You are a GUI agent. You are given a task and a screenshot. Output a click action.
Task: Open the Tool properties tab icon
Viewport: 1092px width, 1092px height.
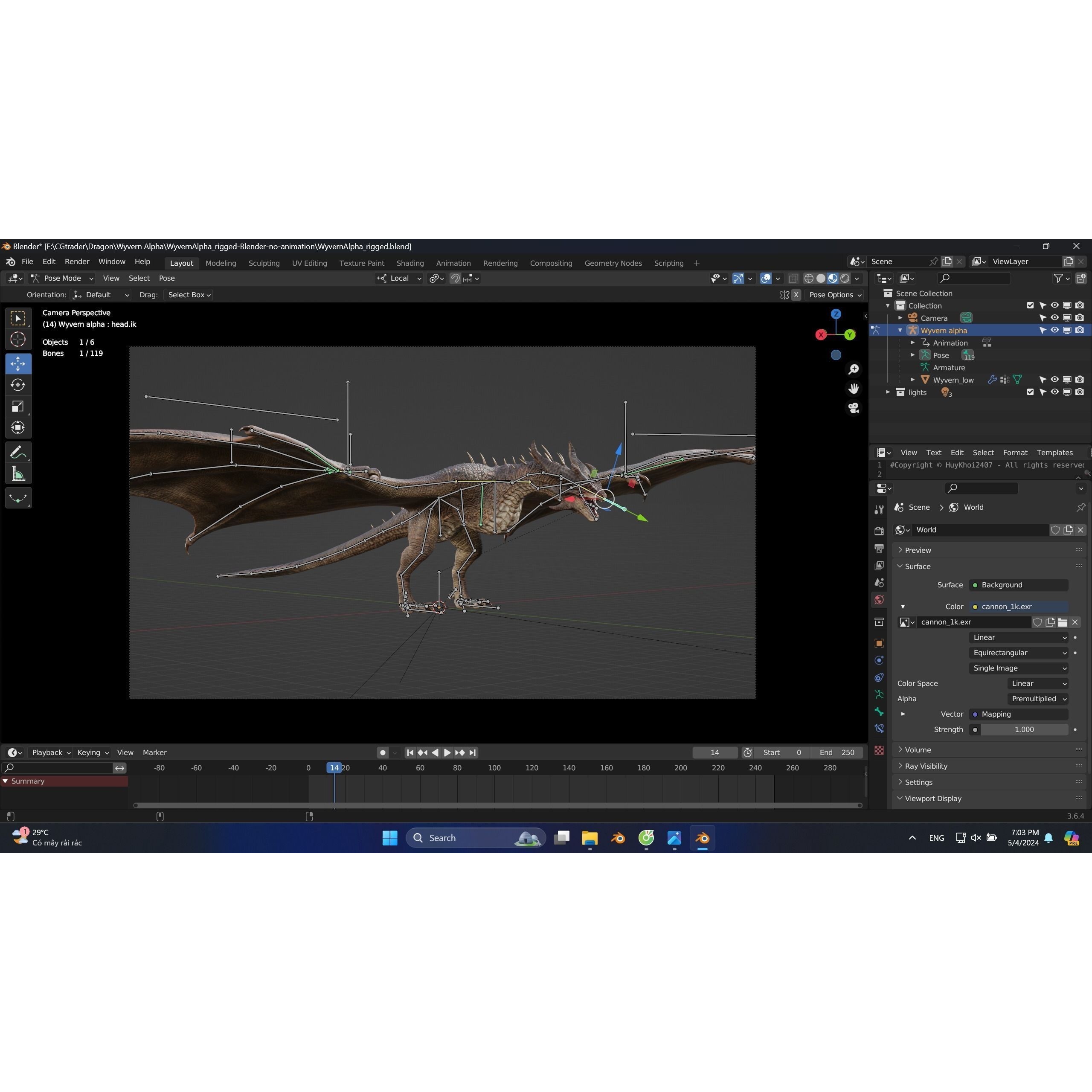coord(879,509)
